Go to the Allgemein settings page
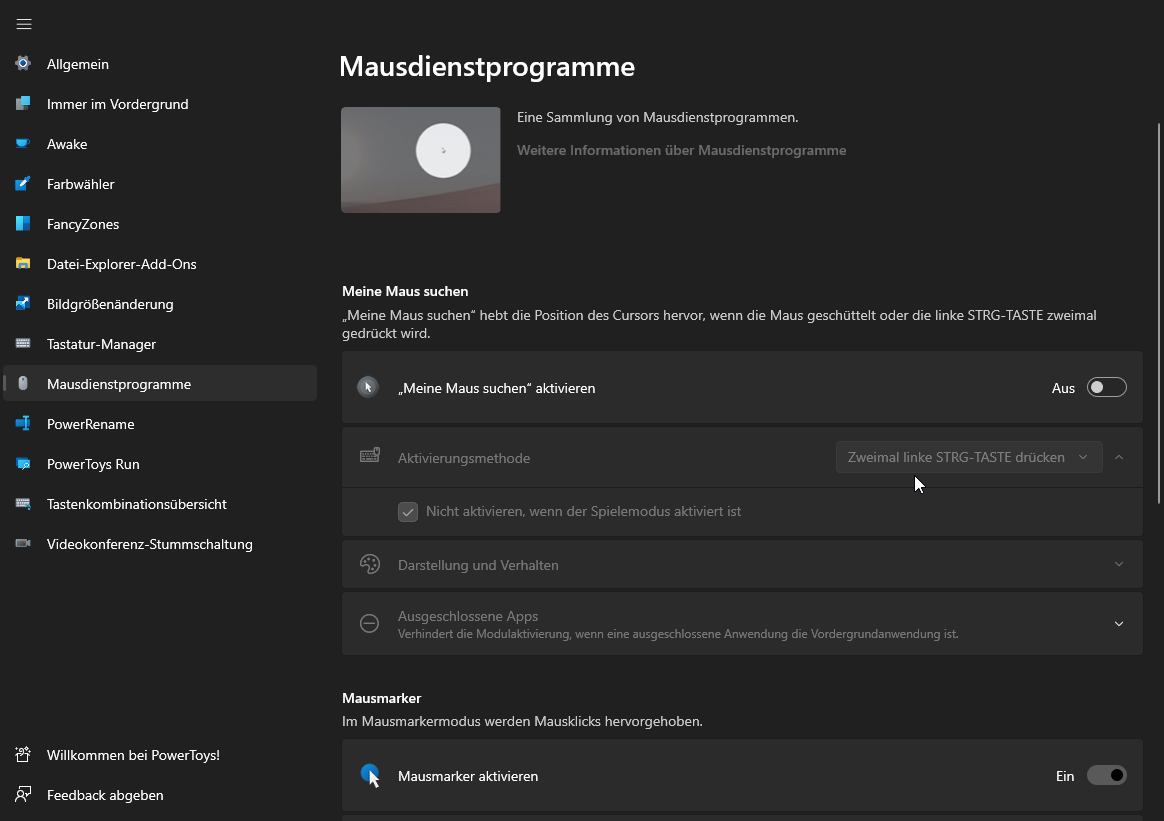This screenshot has width=1164, height=821. [x=78, y=64]
